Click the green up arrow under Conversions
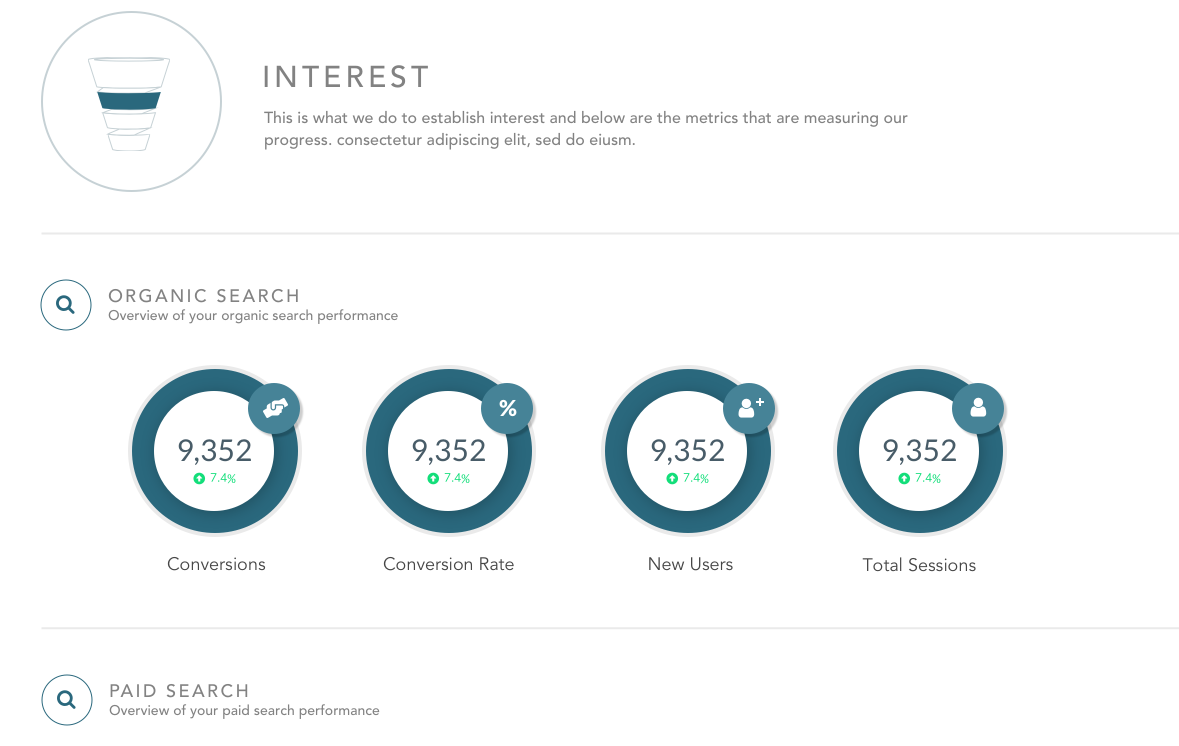This screenshot has width=1179, height=746. pyautogui.click(x=198, y=479)
